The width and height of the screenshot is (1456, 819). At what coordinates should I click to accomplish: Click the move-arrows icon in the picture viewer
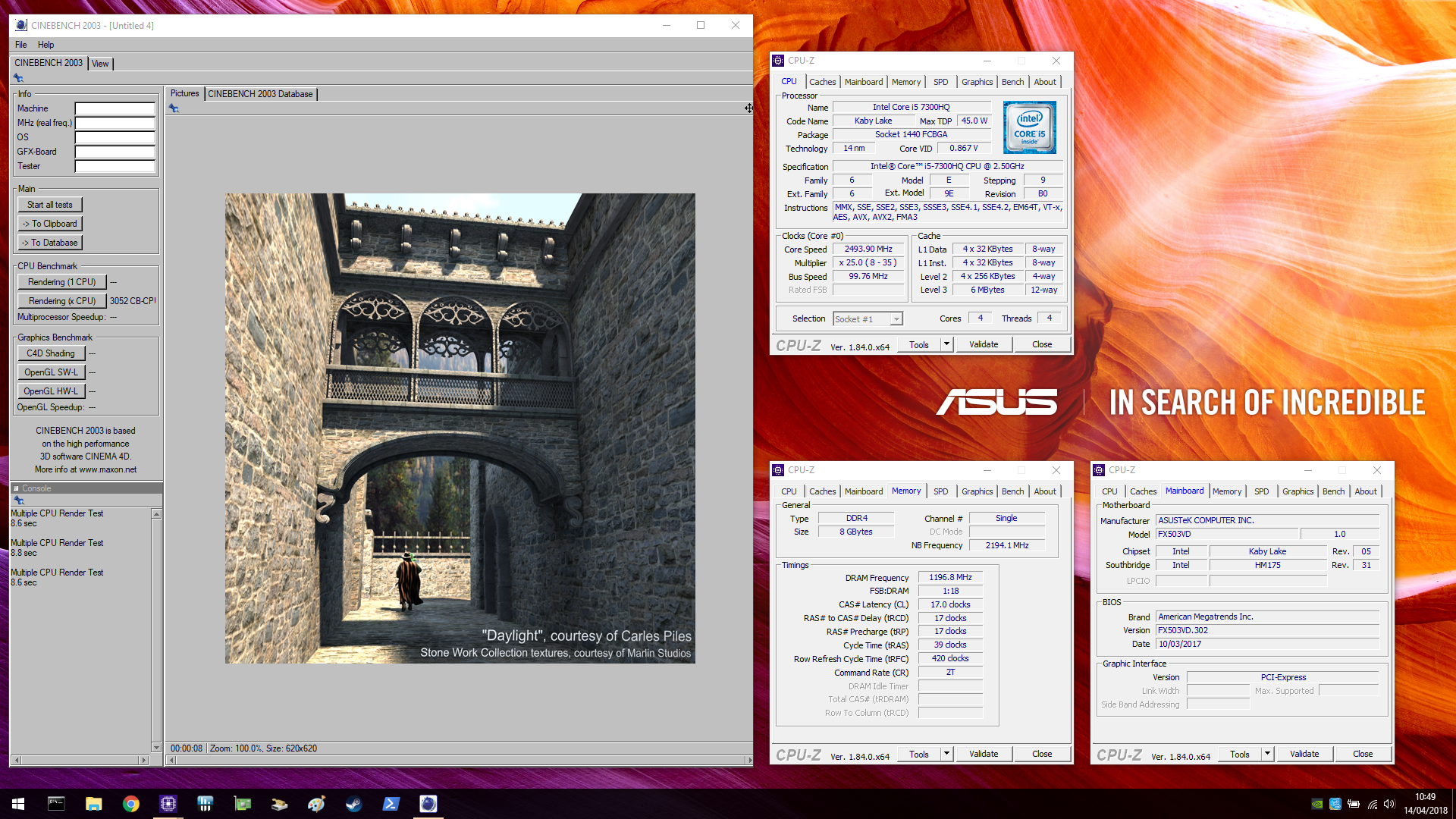tap(748, 108)
